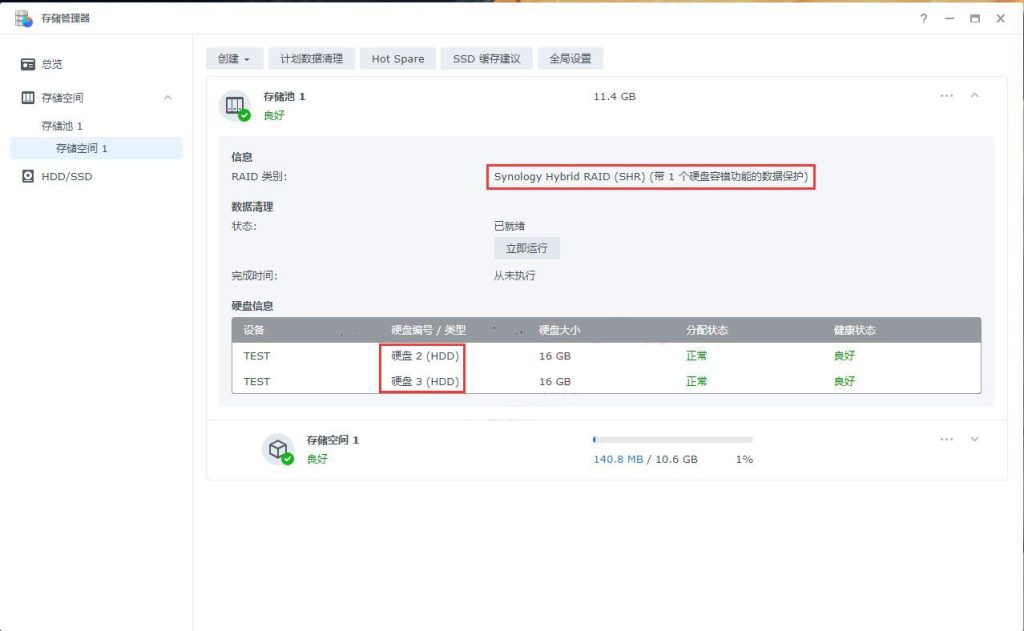This screenshot has width=1024, height=631.
Task: Open the 全局设置 tab
Action: [569, 58]
